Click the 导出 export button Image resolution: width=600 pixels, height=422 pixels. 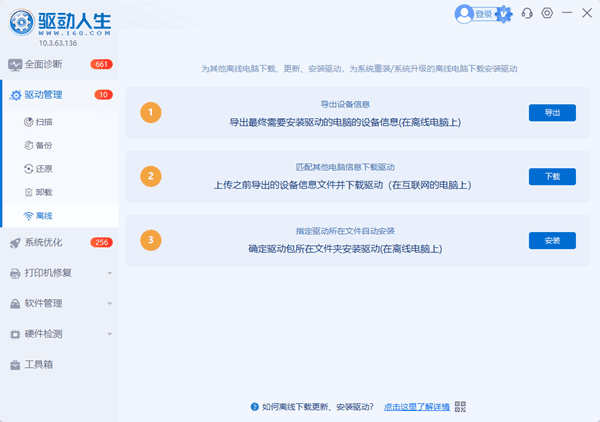coord(552,113)
